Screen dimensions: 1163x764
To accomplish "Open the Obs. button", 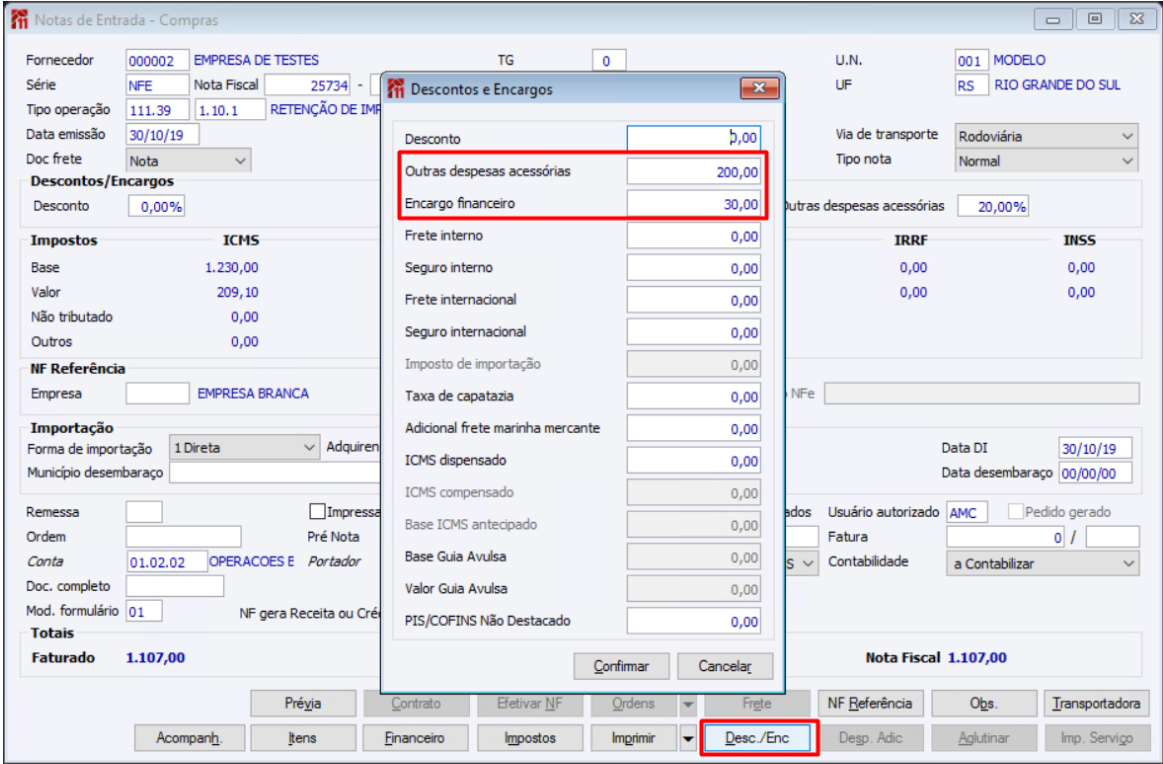I will coord(984,704).
